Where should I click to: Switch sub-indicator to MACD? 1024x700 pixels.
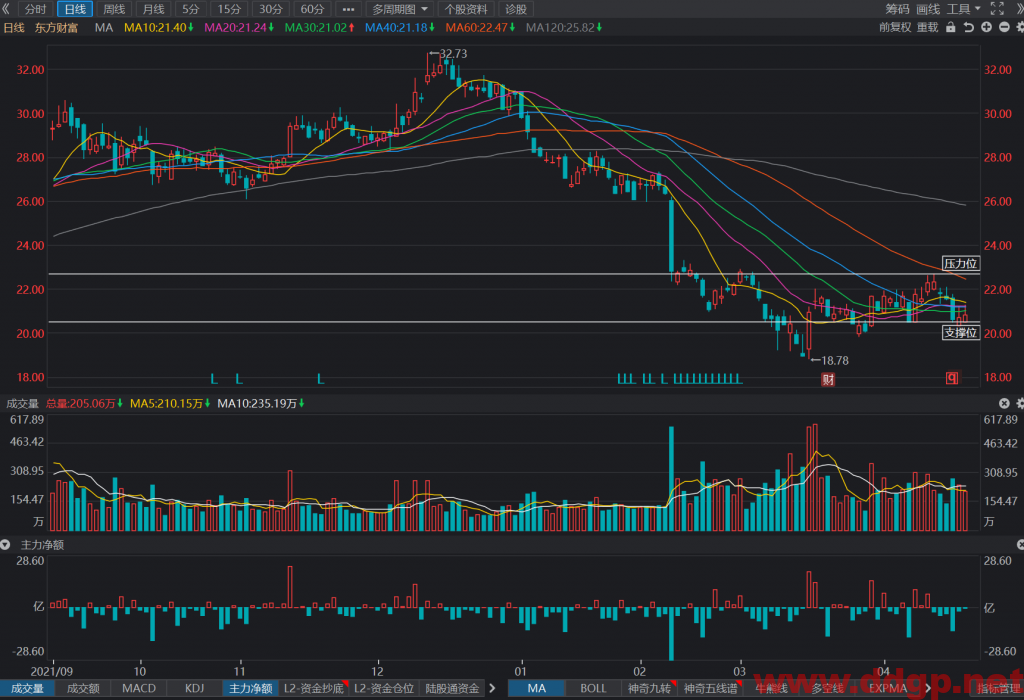coord(139,688)
